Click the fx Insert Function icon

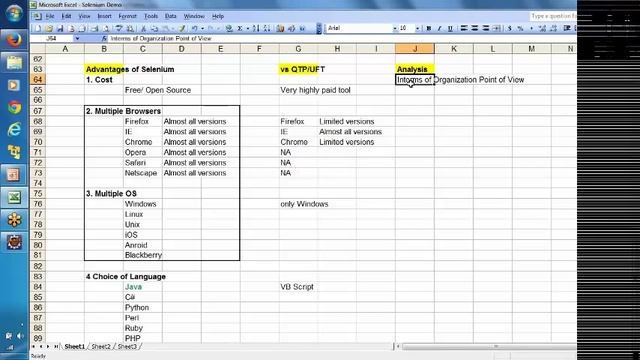[x=104, y=38]
